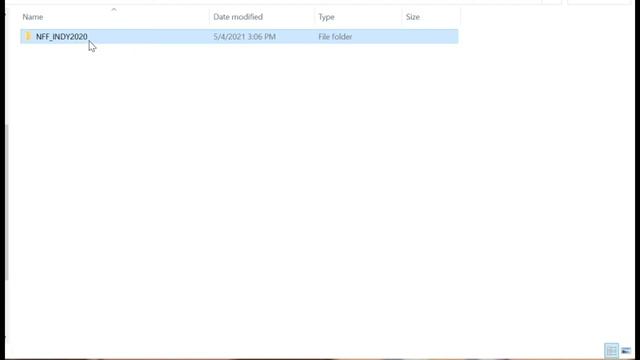This screenshot has width=640, height=360.
Task: Switch to Details view icon in the status bar
Action: click(611, 350)
